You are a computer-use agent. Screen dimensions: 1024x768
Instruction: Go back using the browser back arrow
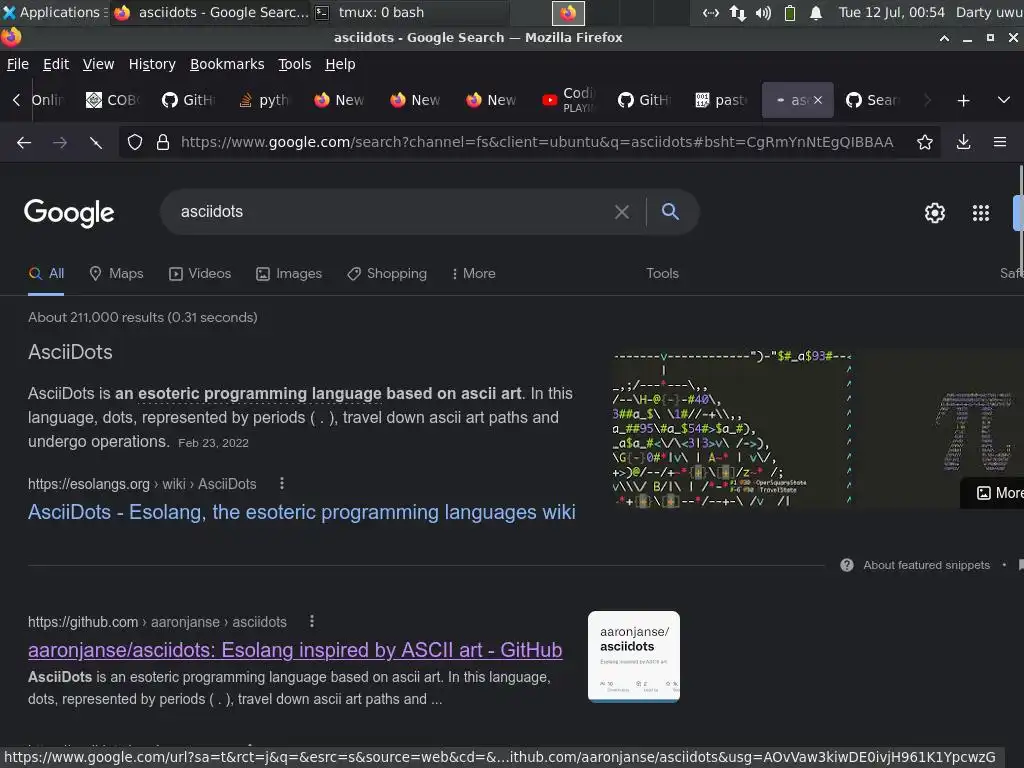[x=24, y=142]
